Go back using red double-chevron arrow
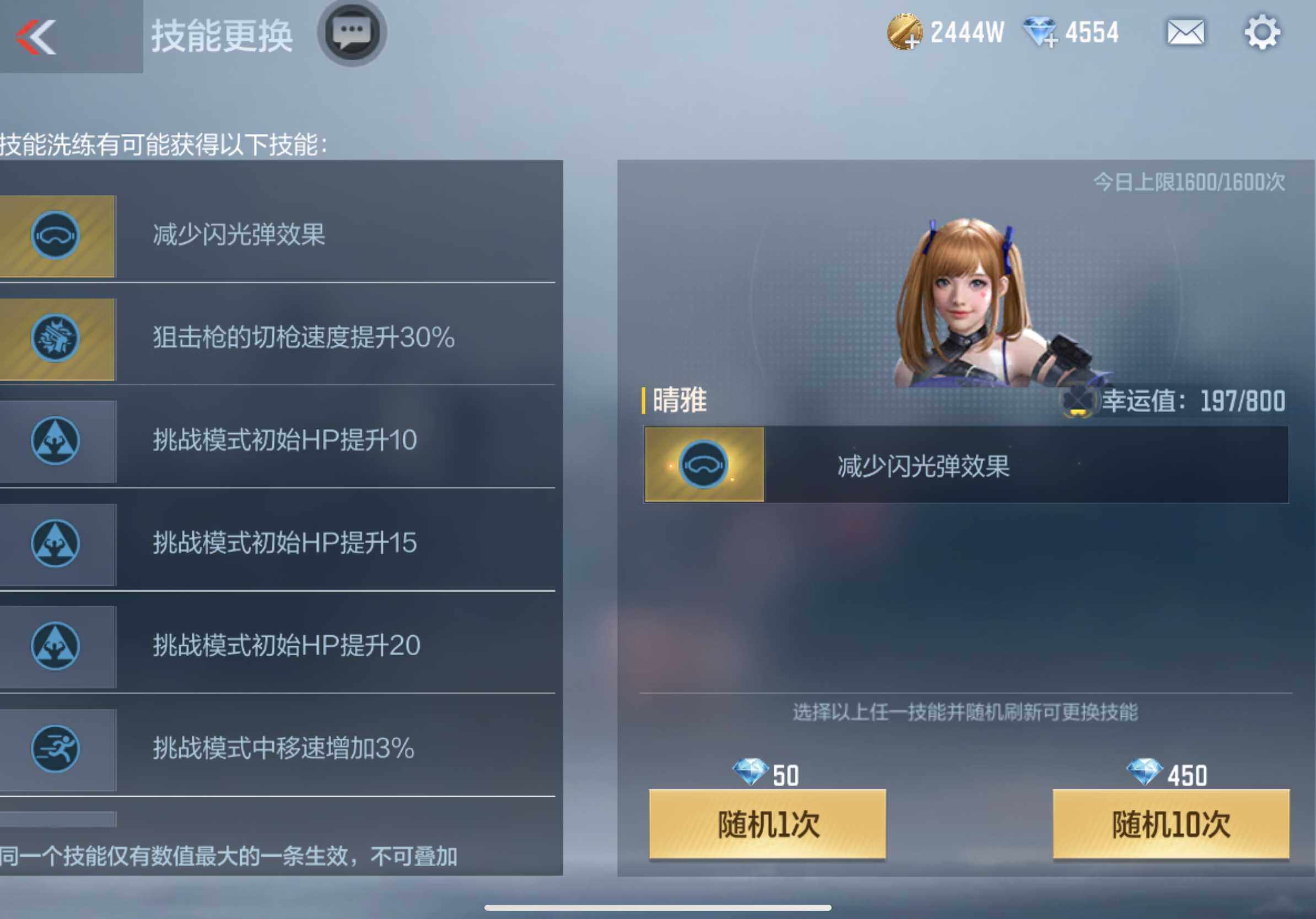The image size is (1316, 919). [36, 37]
